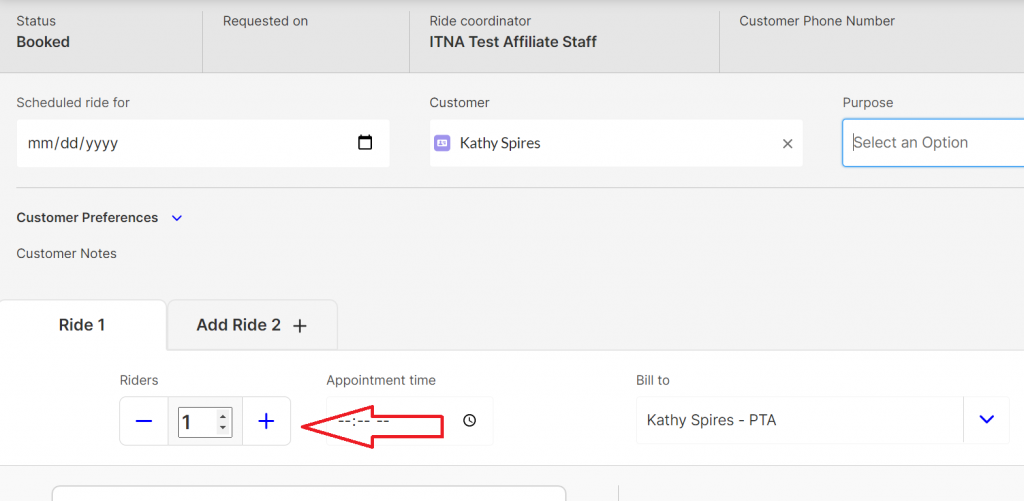Screen dimensions: 1024x501
Task: Clear the Kathy Spires customer selection
Action: click(787, 144)
